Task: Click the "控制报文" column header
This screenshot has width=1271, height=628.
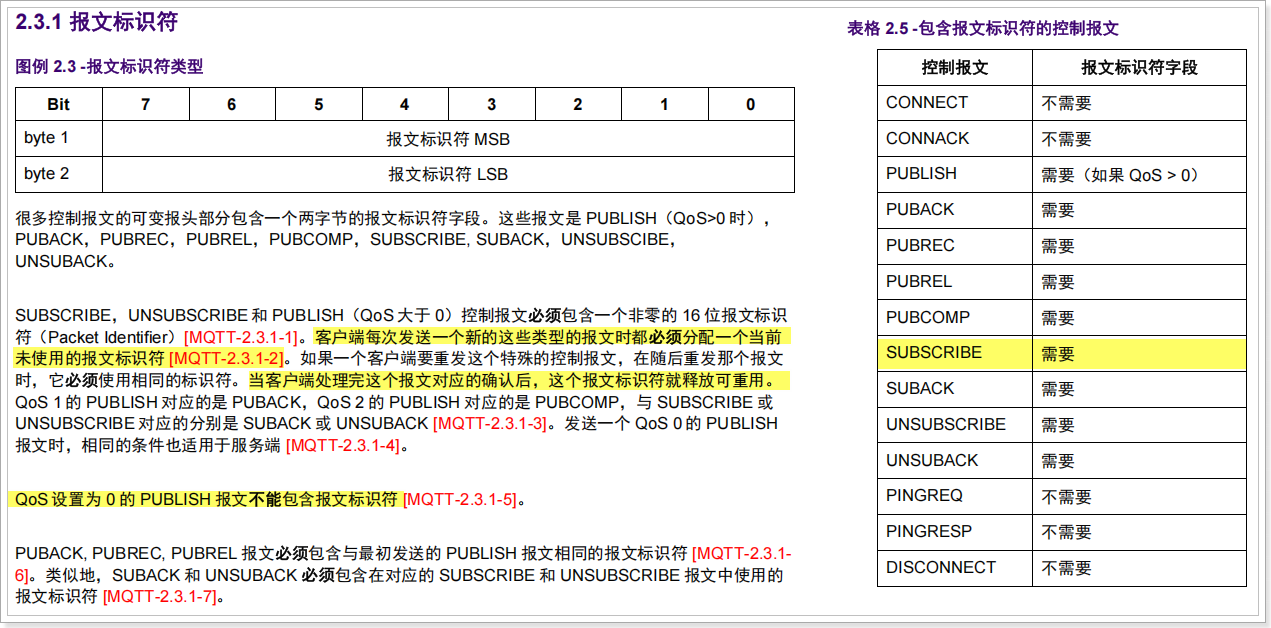Action: [955, 68]
